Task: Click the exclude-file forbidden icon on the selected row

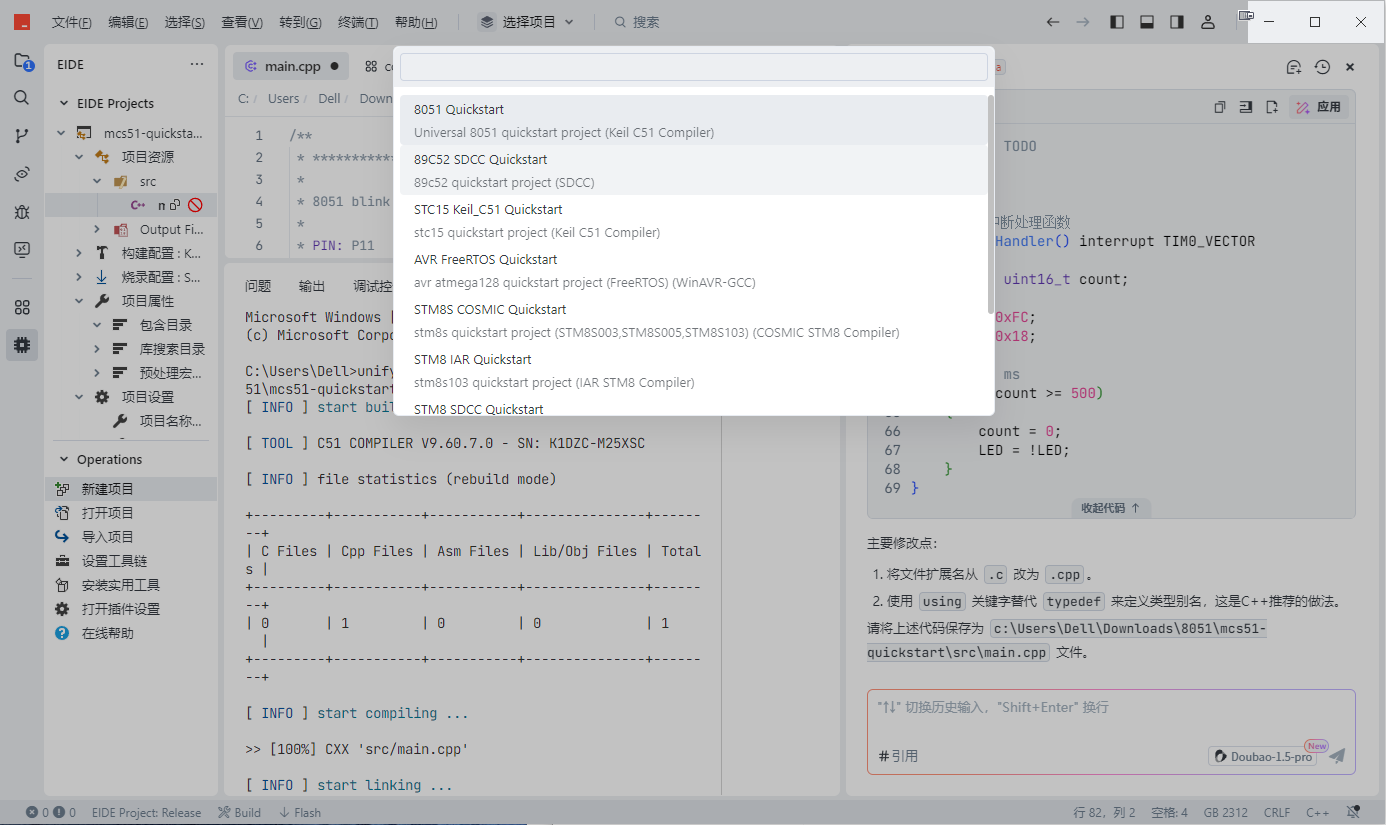Action: (x=195, y=205)
